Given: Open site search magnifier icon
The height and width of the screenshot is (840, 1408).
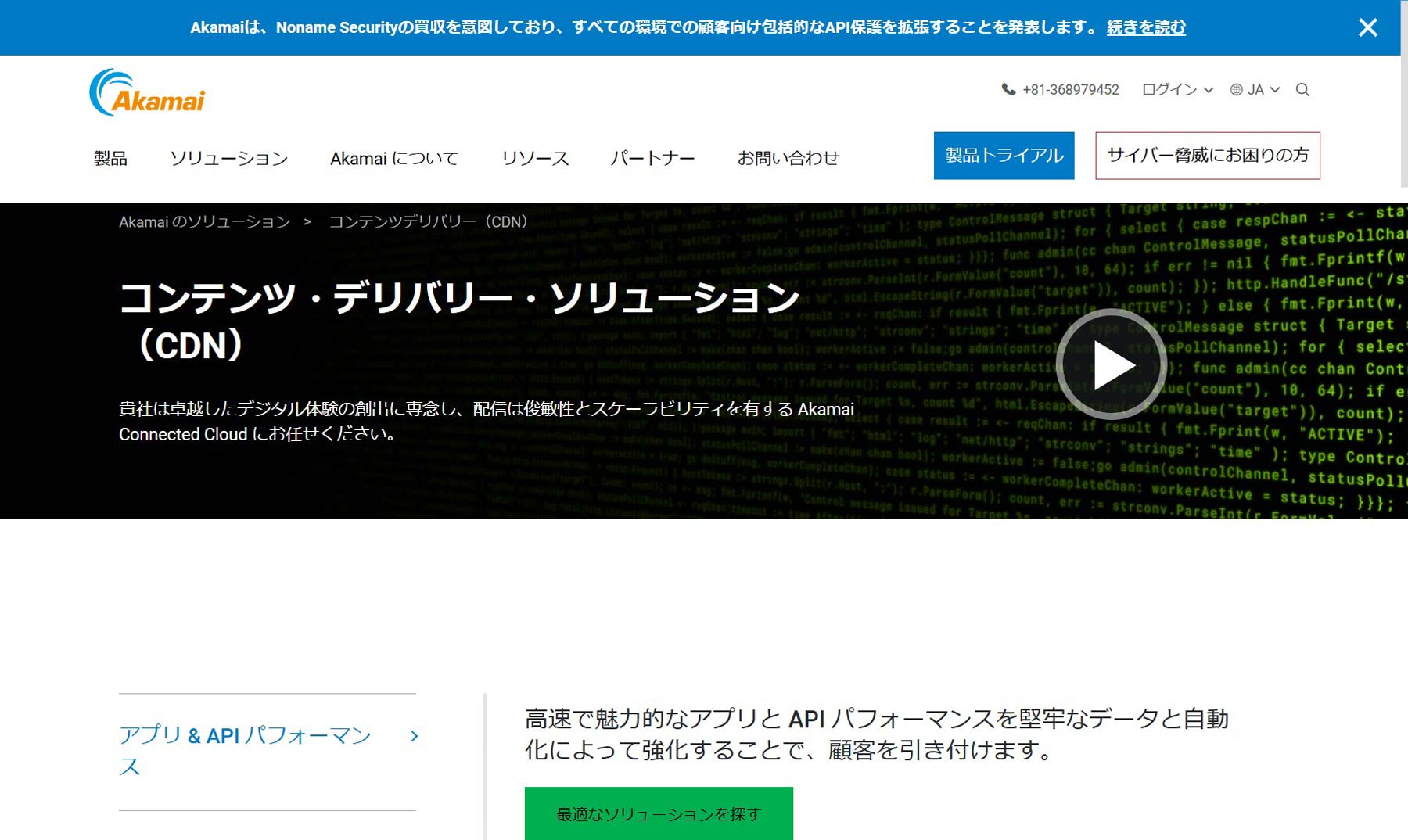Looking at the screenshot, I should tap(1302, 89).
